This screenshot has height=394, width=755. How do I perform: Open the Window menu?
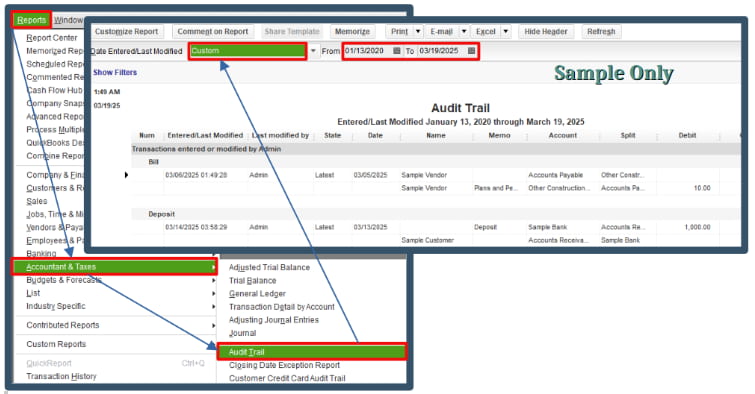click(68, 20)
